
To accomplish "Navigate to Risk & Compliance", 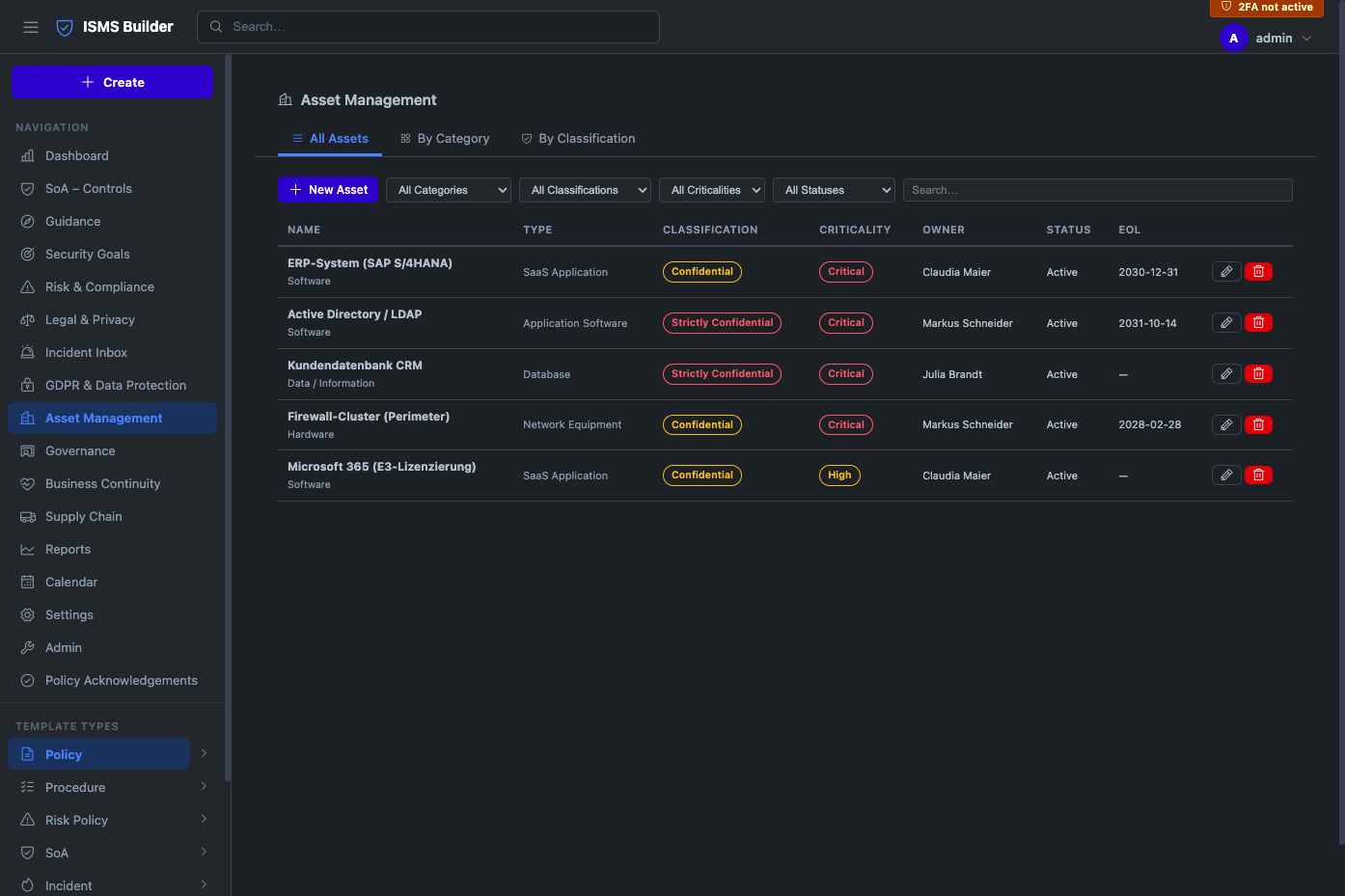I will (112, 287).
